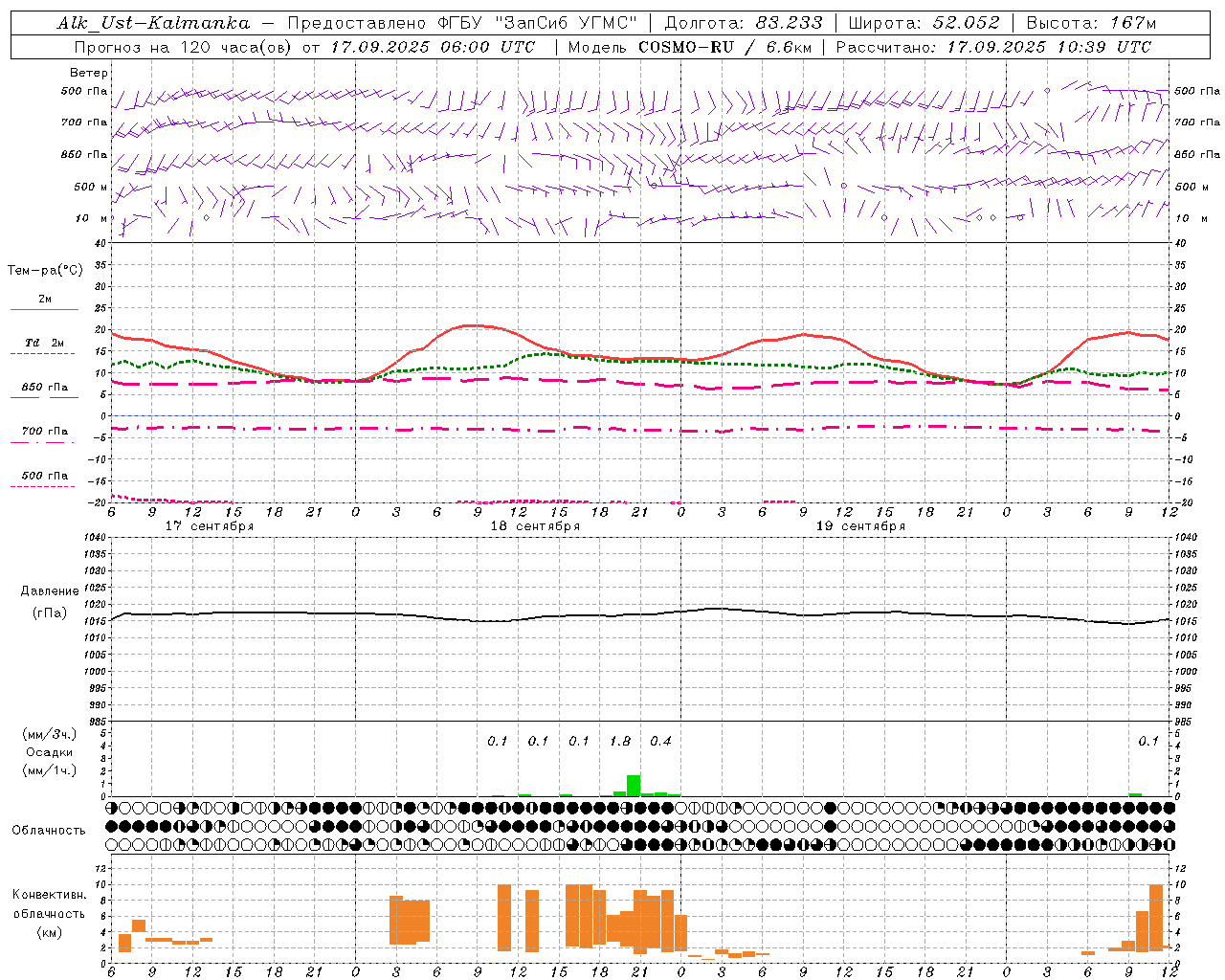Click the tallest green precipitation bar
This screenshot has width=1225, height=980.
[x=634, y=785]
